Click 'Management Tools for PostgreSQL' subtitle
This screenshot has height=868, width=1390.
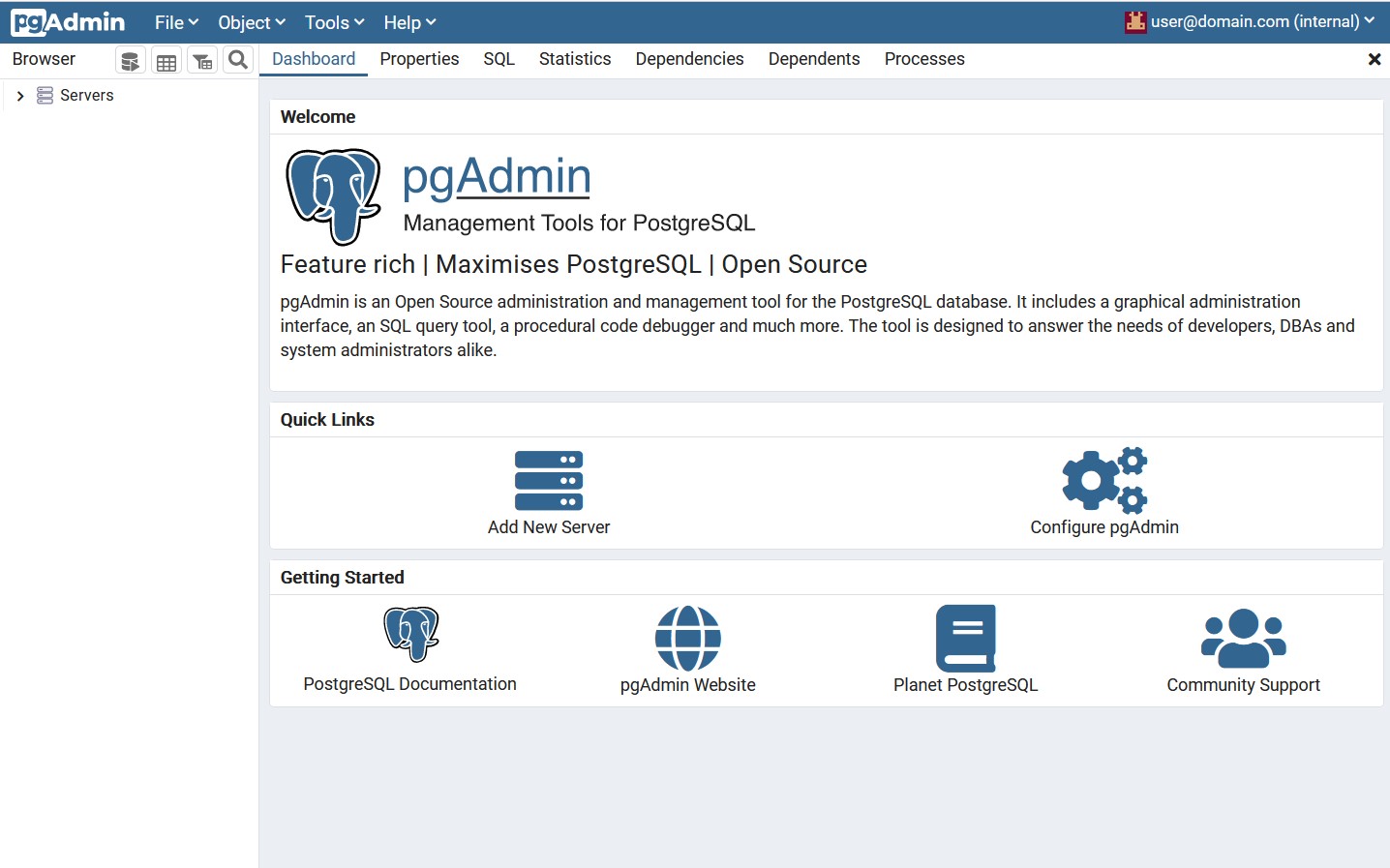point(579,224)
